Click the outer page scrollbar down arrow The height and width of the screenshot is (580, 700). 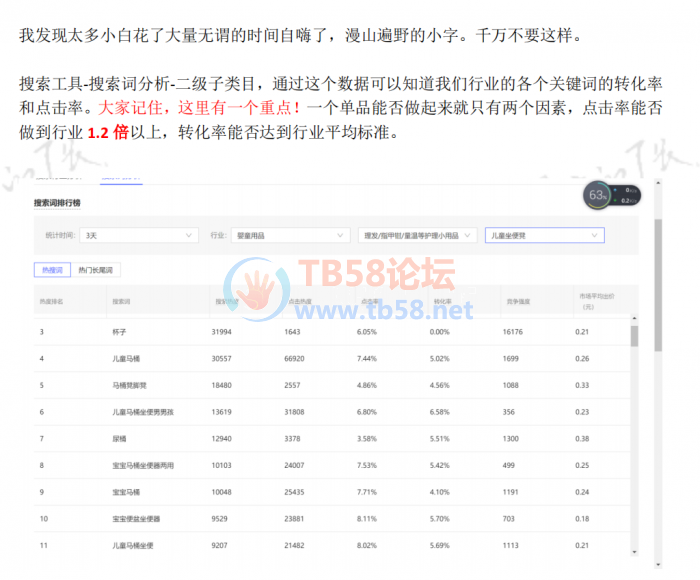pyautogui.click(x=658, y=565)
